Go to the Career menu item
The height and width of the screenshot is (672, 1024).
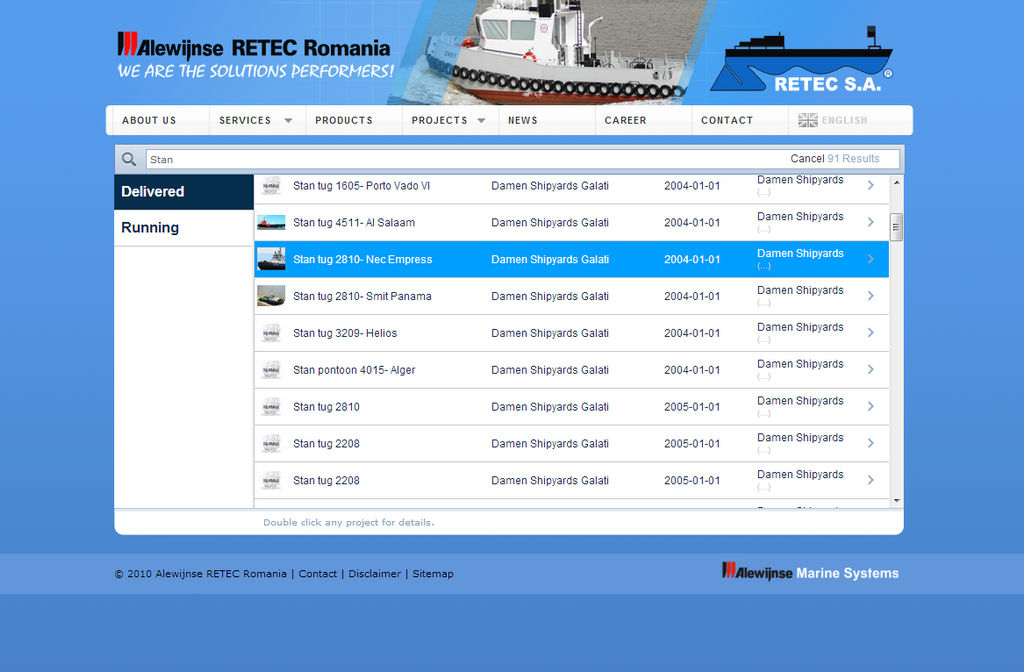tap(625, 120)
